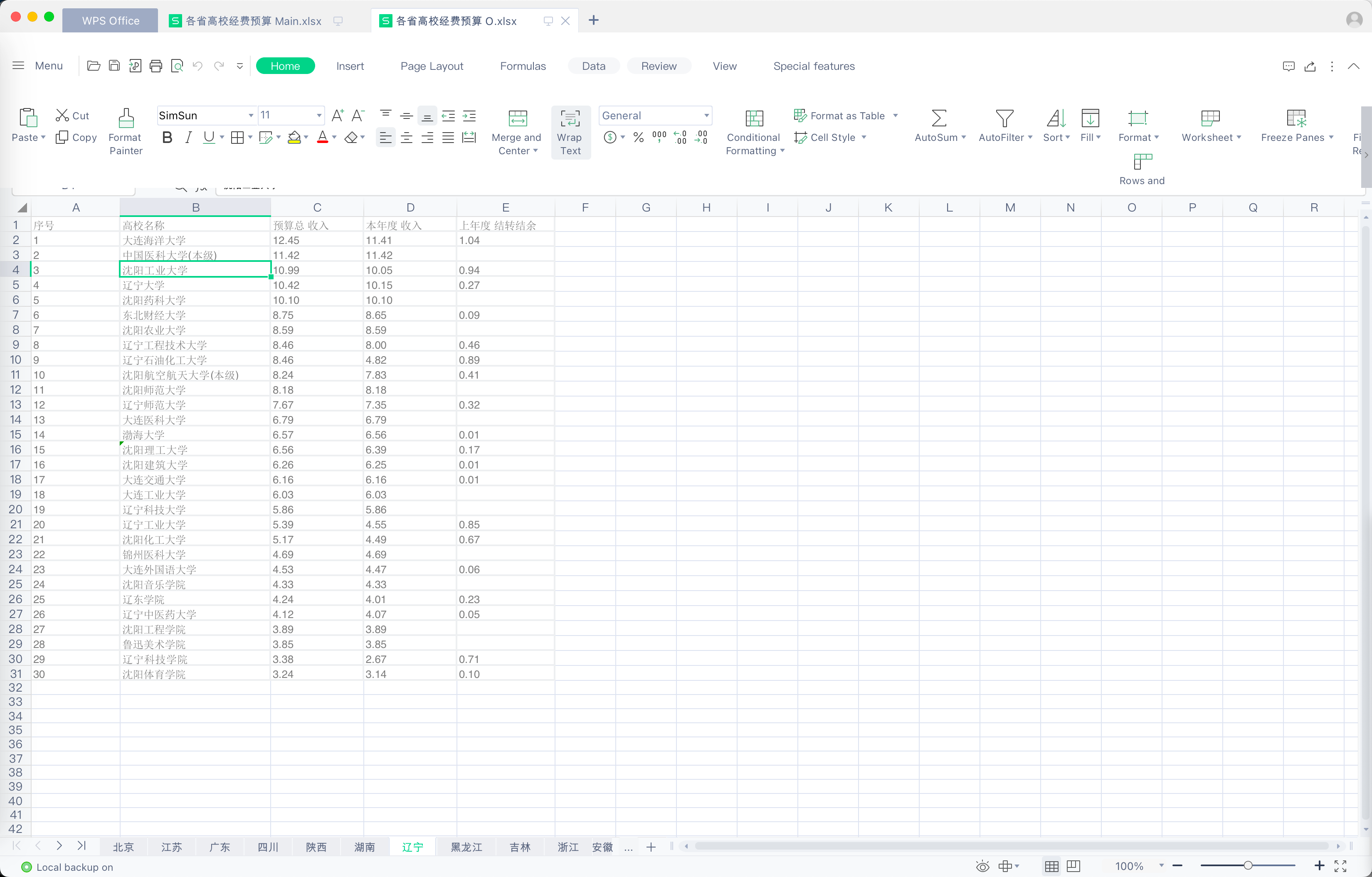Open the hamburger Menu button

click(37, 66)
